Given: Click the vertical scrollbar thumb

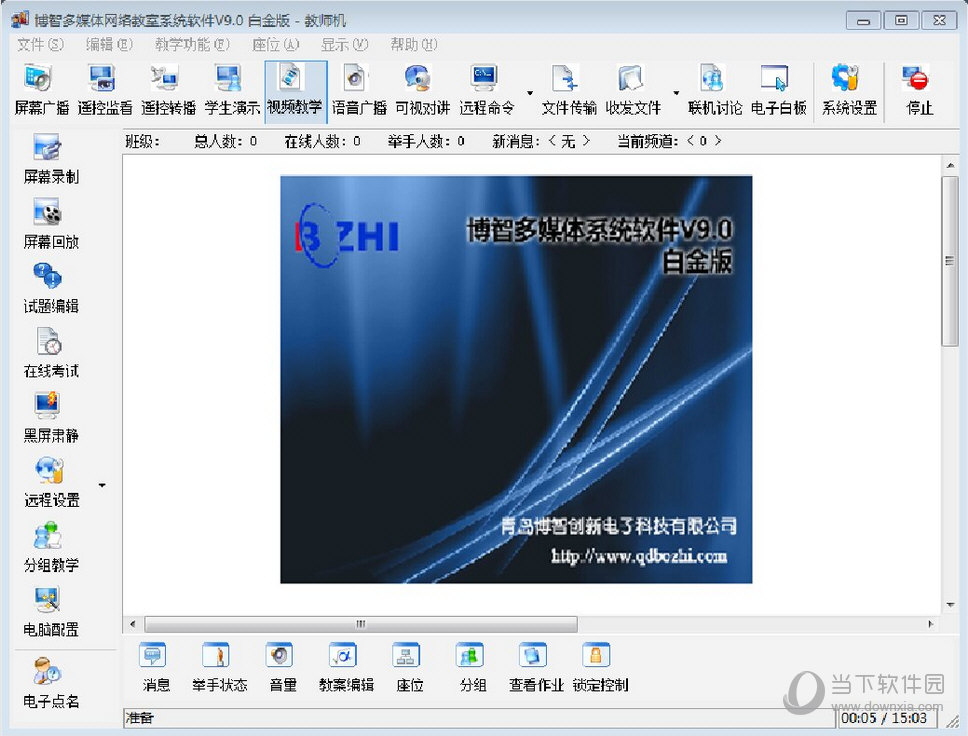Looking at the screenshot, I should [949, 261].
